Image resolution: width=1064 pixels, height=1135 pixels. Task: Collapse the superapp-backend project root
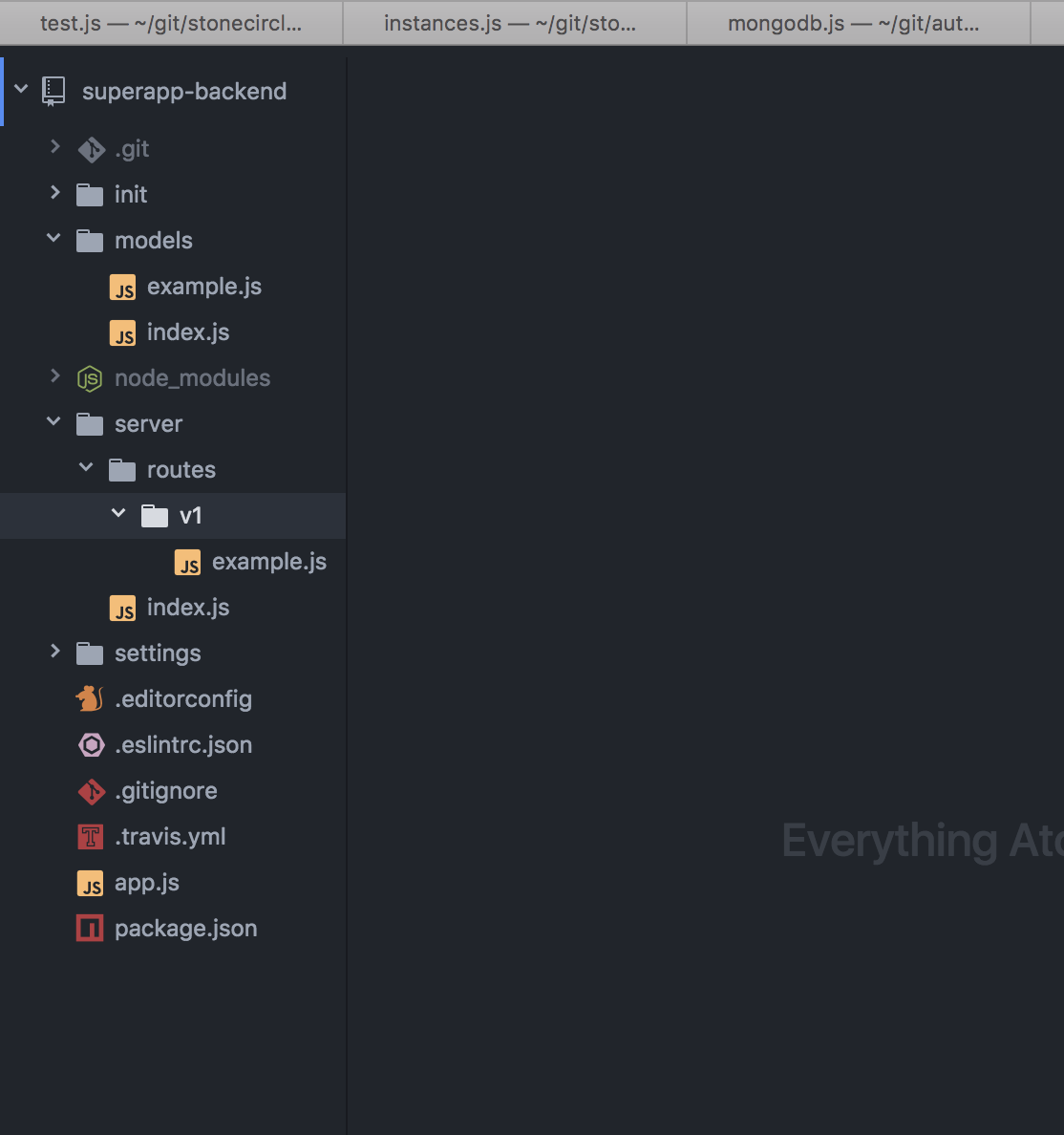click(x=21, y=89)
